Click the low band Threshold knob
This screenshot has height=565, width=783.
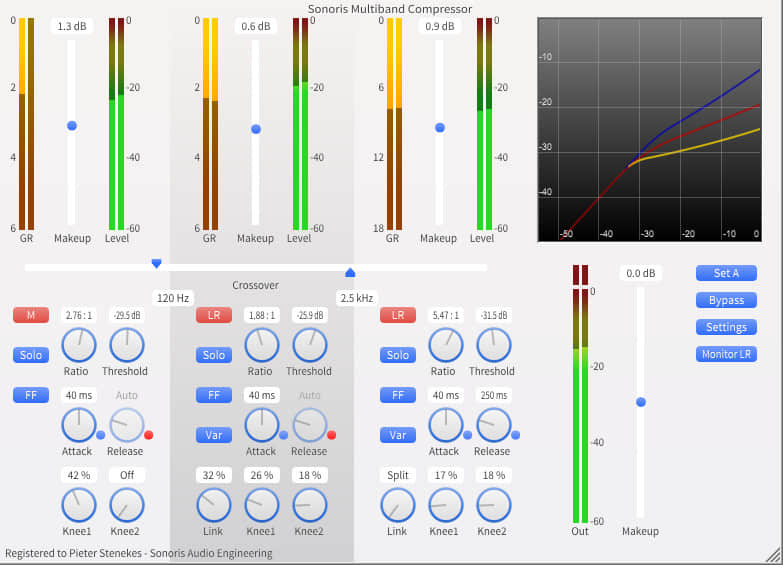pos(126,346)
